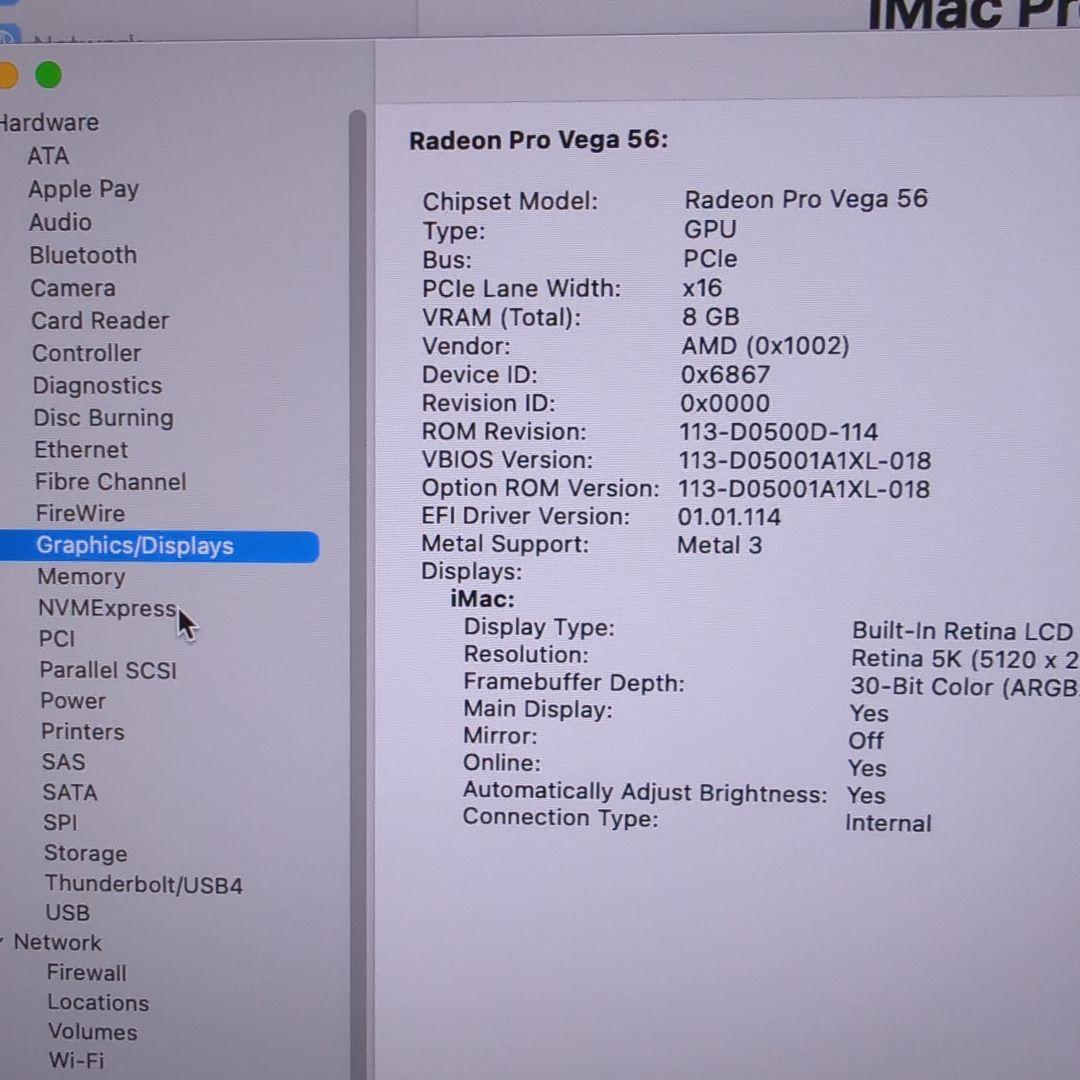View NVMExpress device information

coord(107,608)
